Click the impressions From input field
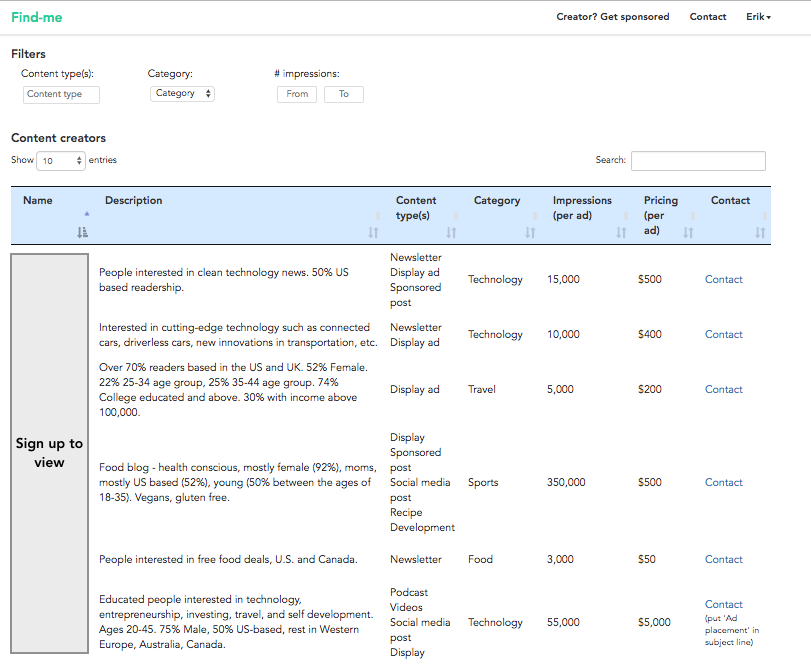This screenshot has height=669, width=811. click(297, 94)
